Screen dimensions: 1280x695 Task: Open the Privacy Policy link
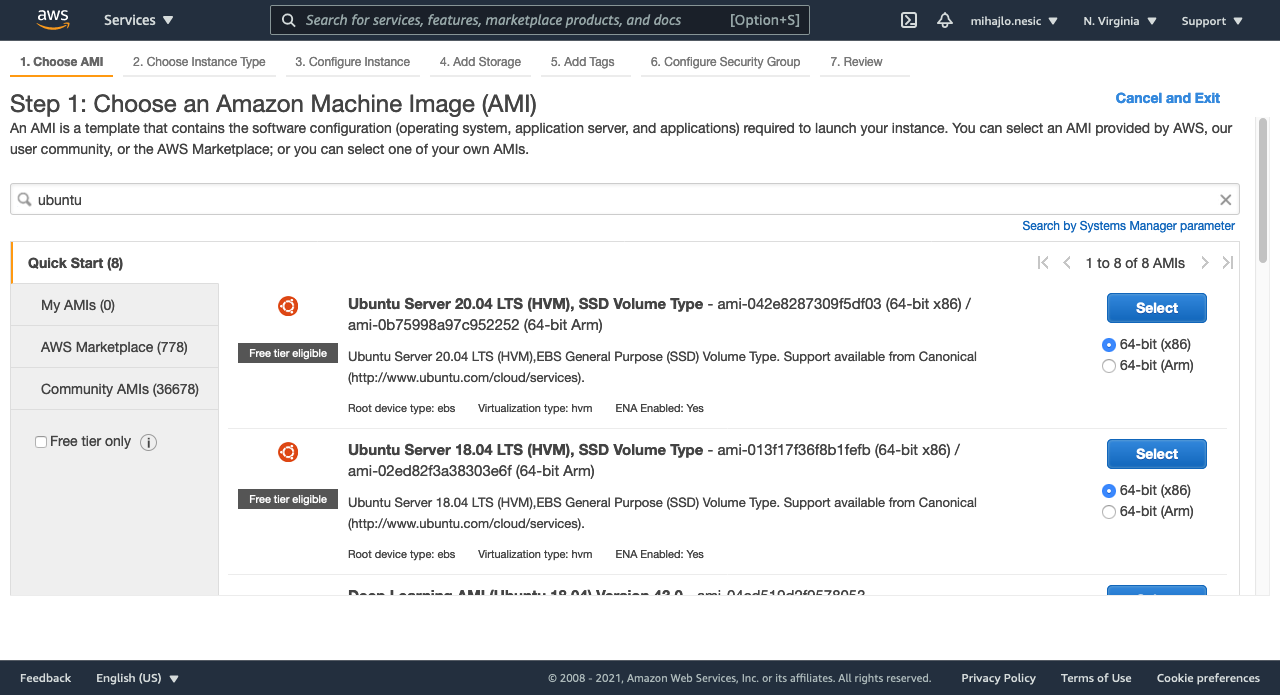pos(998,678)
